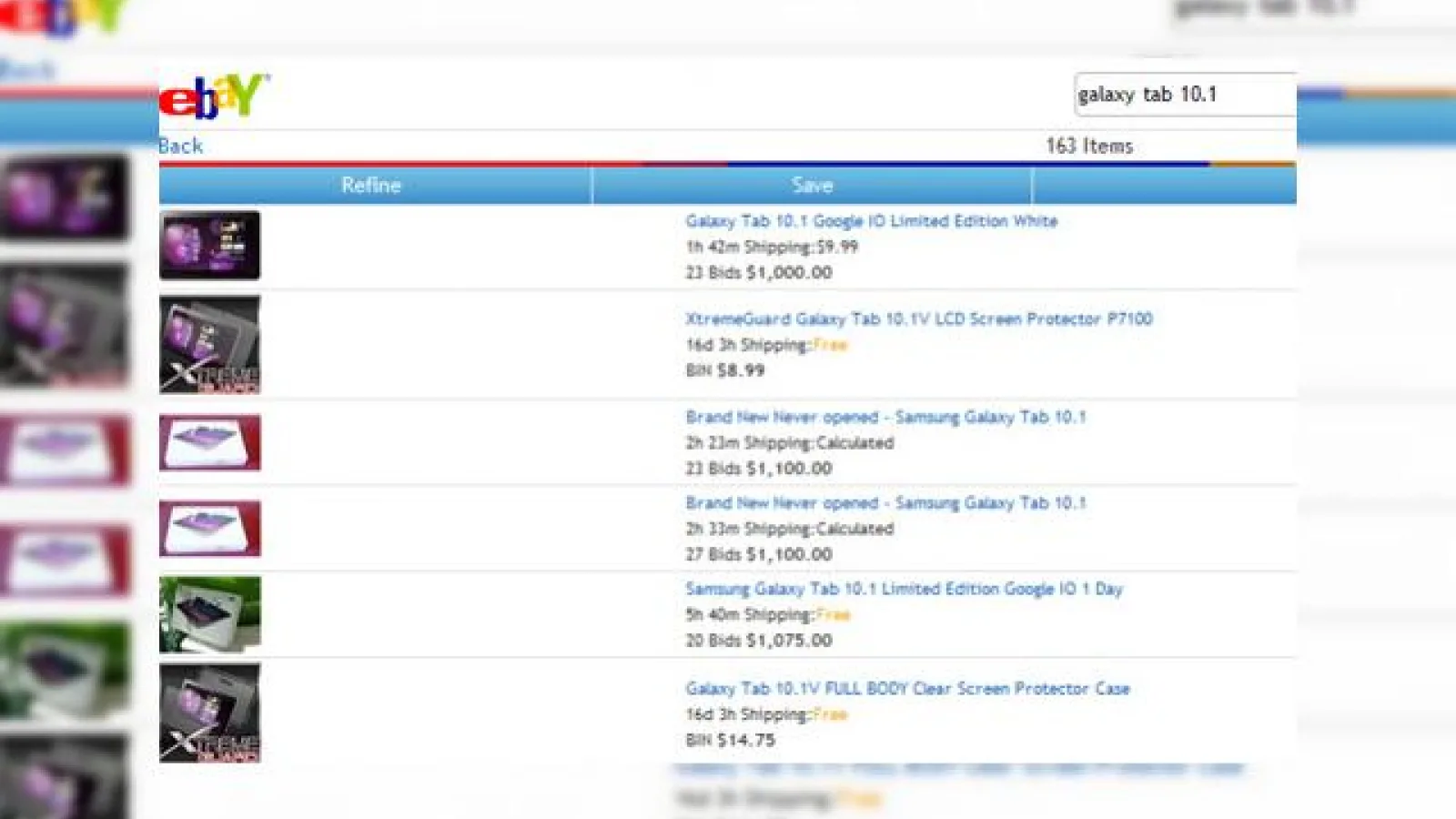Focus the search field containing 'galaxy tab 10.1'
This screenshot has width=1456, height=819.
pyautogui.click(x=1185, y=95)
